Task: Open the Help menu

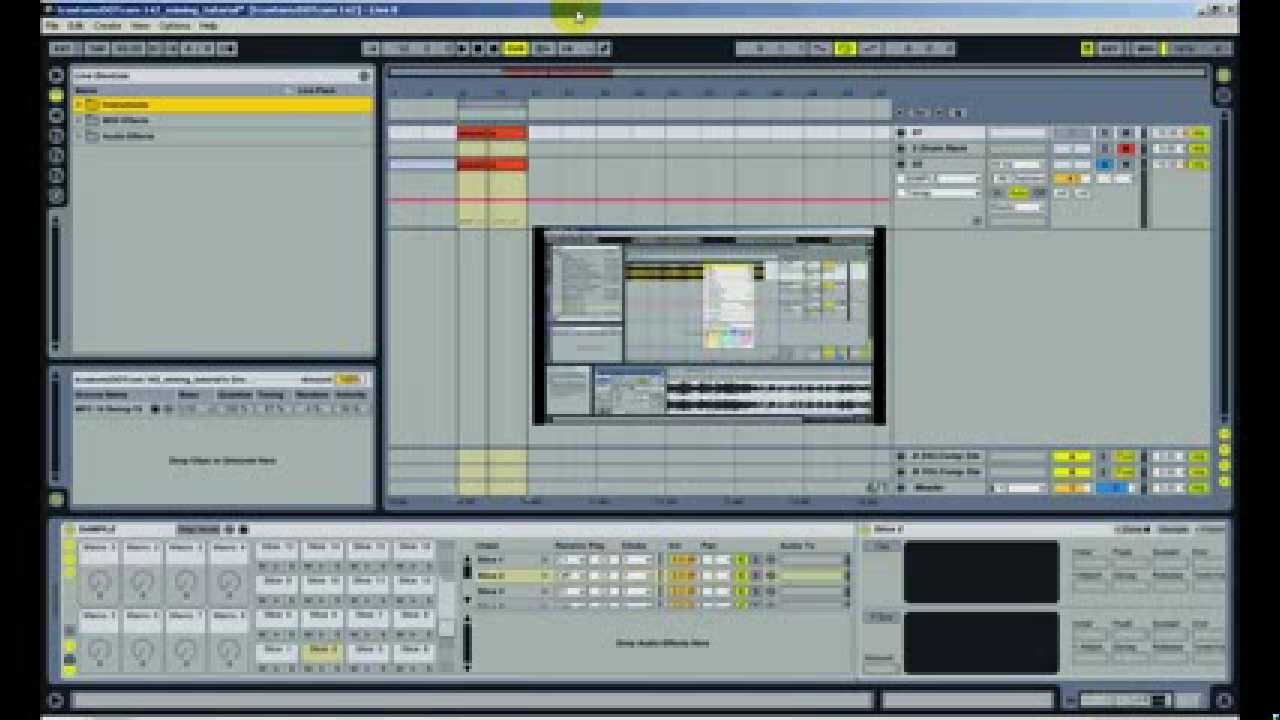Action: (x=208, y=26)
